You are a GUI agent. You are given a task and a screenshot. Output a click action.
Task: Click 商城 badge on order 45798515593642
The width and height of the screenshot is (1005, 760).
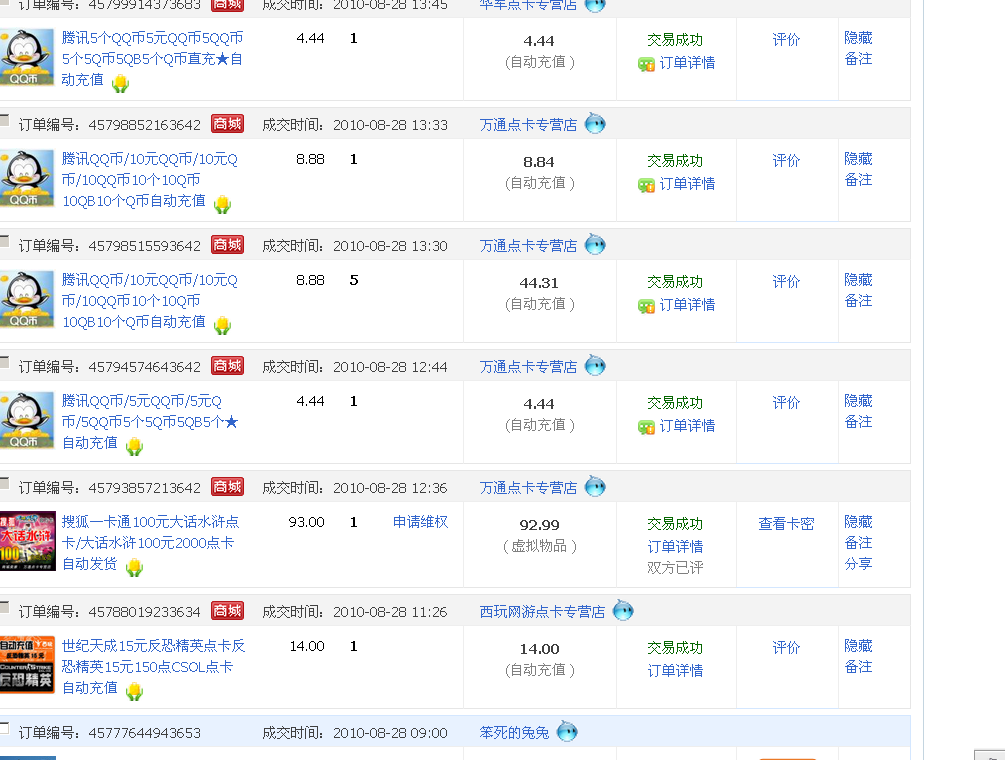(228, 245)
